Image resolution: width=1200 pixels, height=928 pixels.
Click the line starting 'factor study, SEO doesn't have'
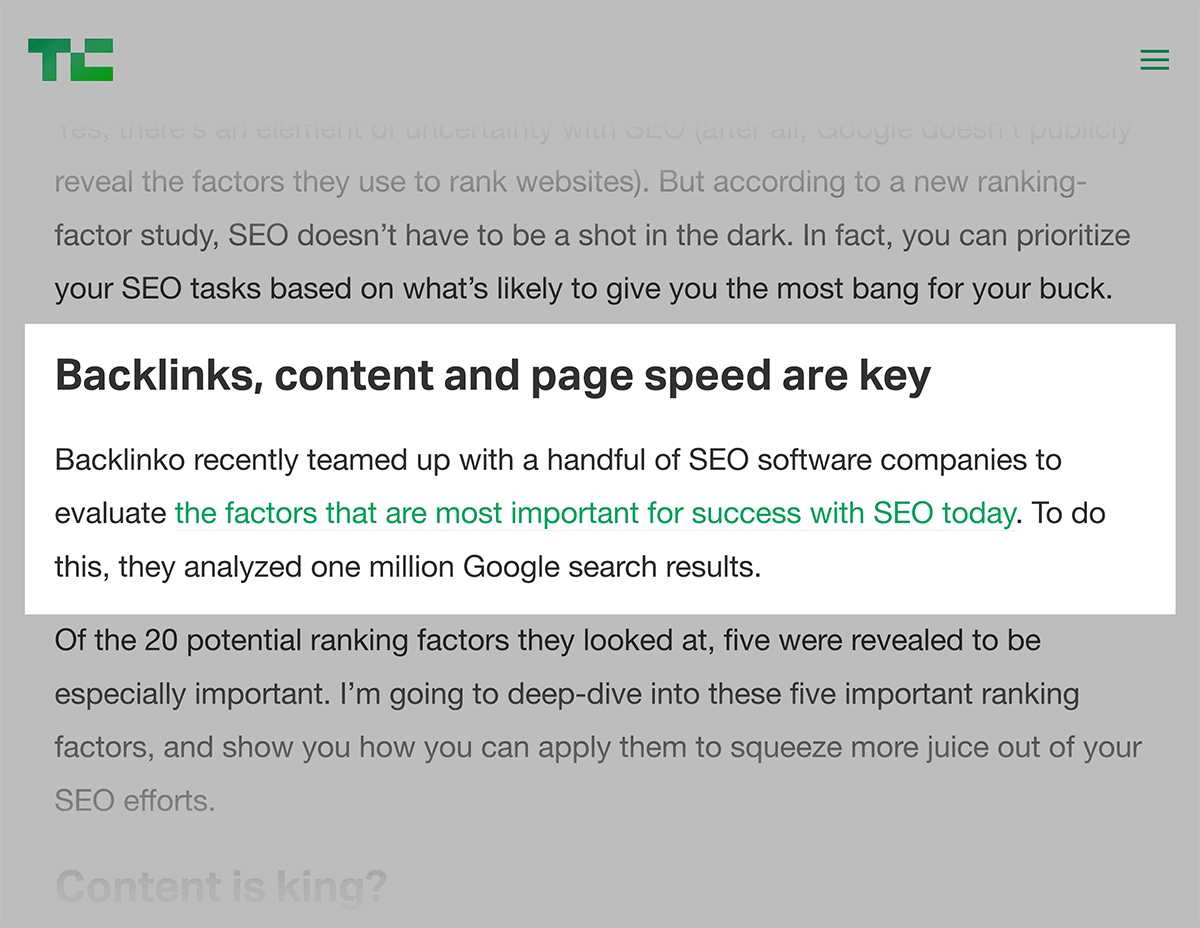click(x=593, y=236)
